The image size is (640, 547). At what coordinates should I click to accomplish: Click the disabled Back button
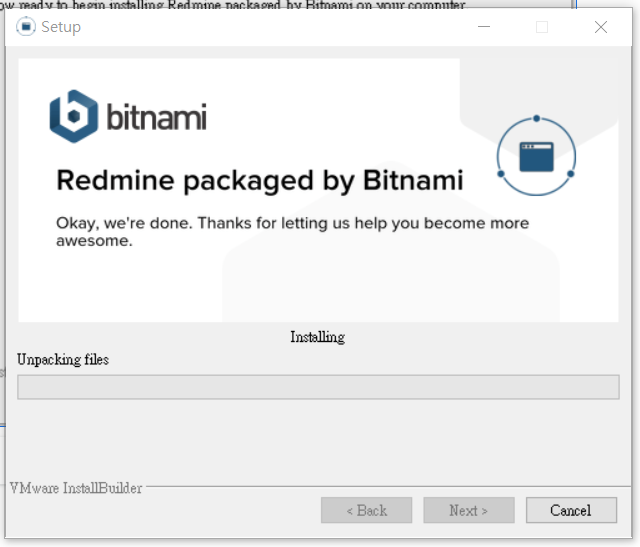coord(366,510)
